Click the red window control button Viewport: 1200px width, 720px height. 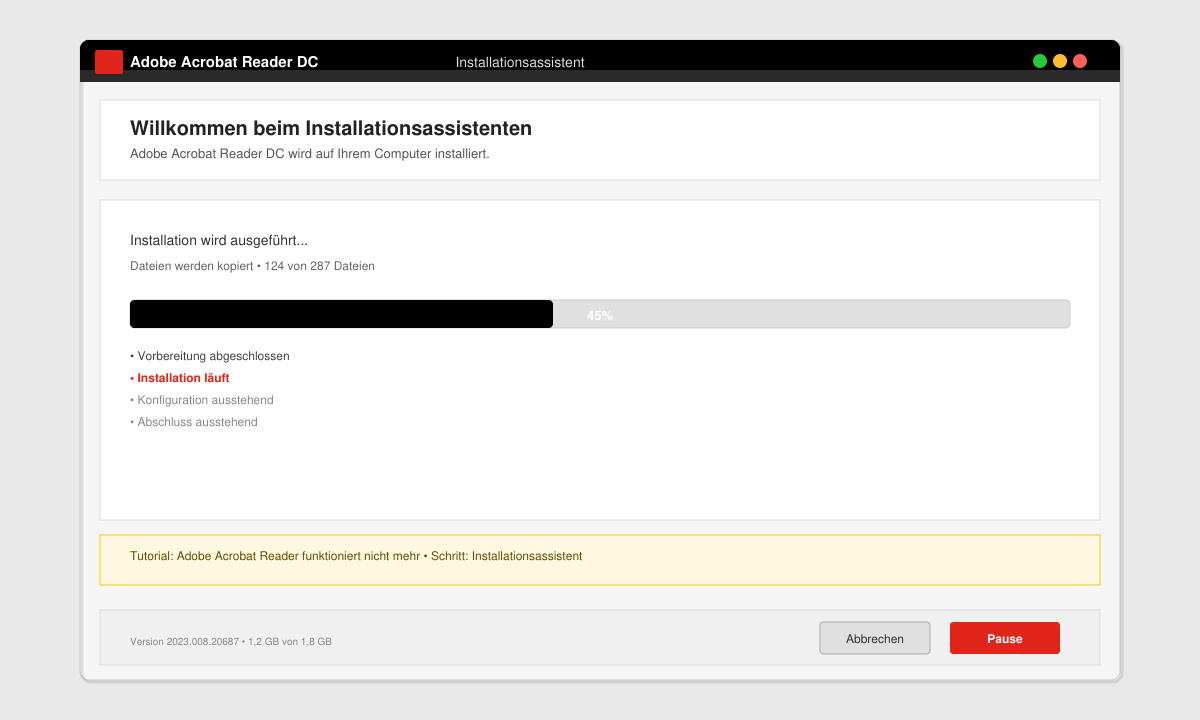point(1080,61)
